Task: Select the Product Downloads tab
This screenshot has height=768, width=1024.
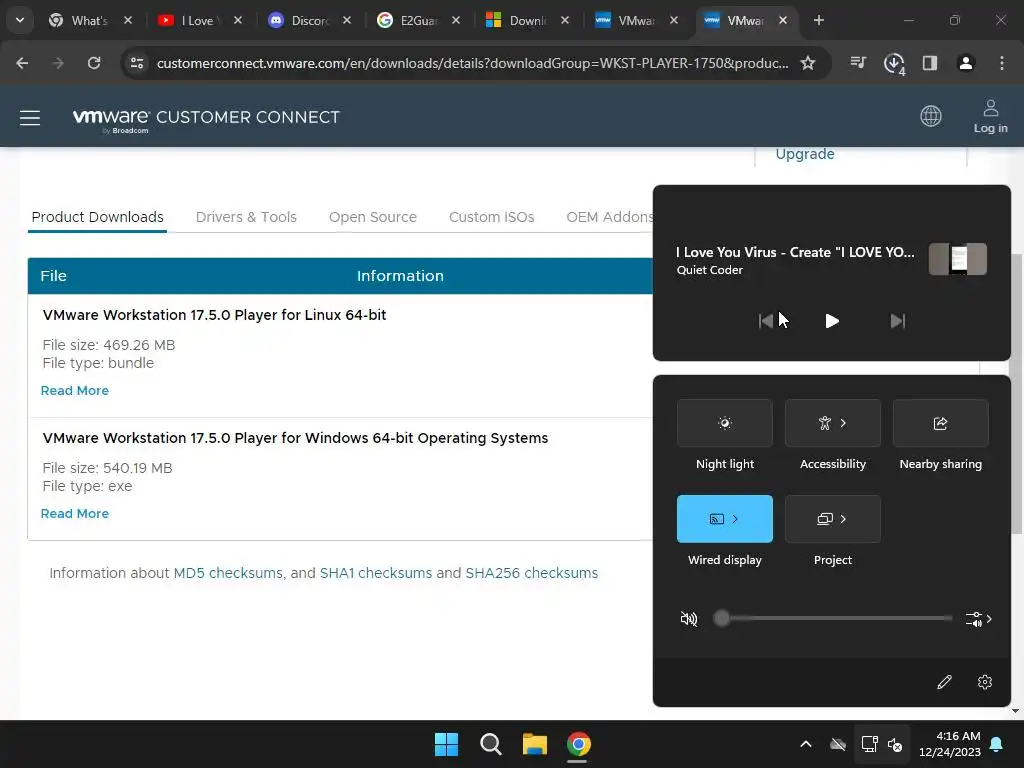Action: pyautogui.click(x=97, y=217)
